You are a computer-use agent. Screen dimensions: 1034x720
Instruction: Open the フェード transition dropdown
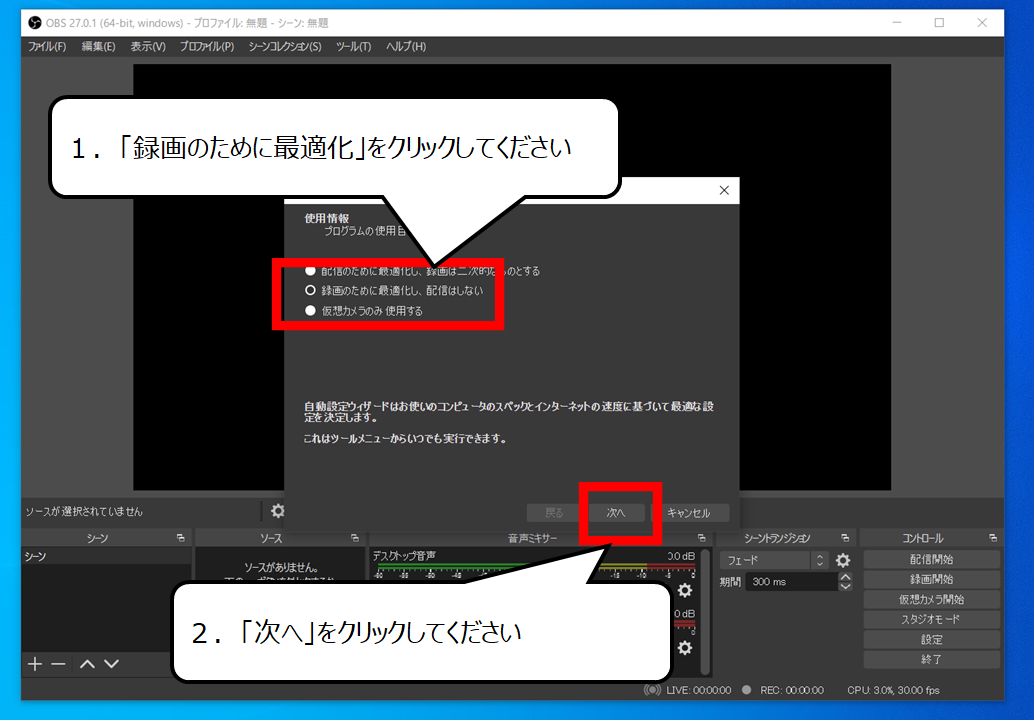pyautogui.click(x=774, y=560)
